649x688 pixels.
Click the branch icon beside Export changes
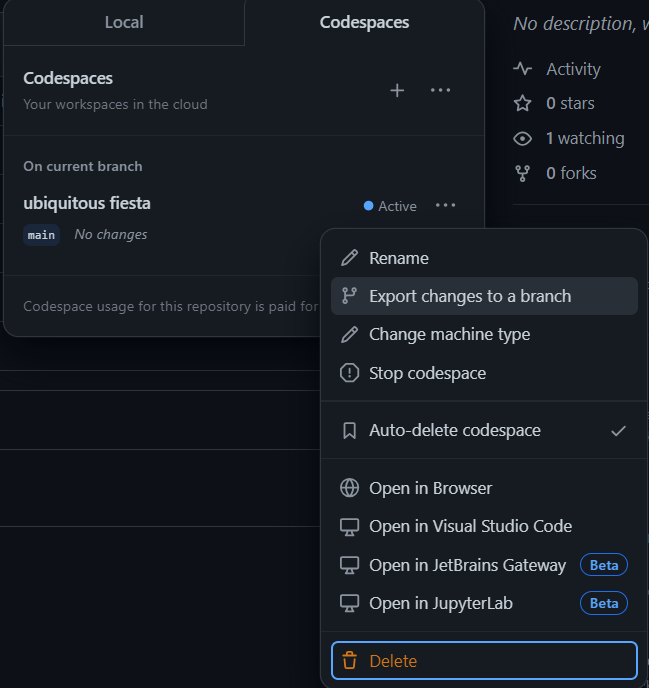[x=349, y=296]
